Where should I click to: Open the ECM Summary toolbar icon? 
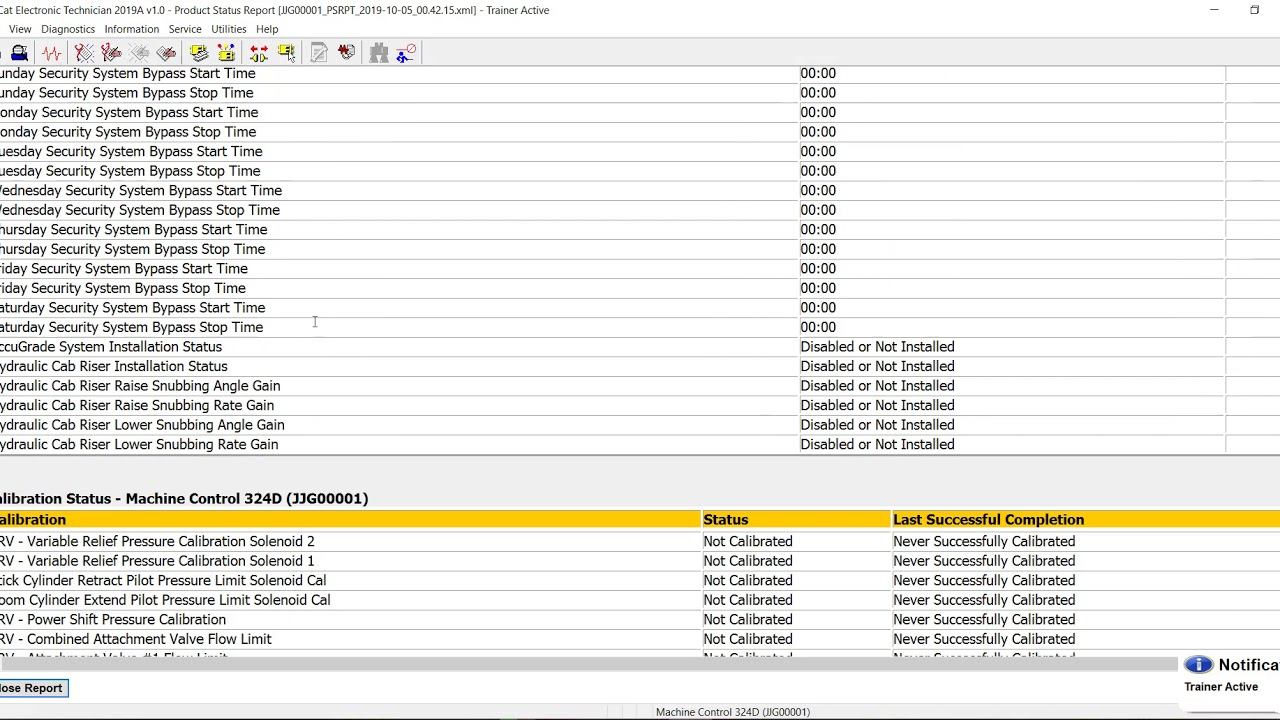tap(198, 53)
